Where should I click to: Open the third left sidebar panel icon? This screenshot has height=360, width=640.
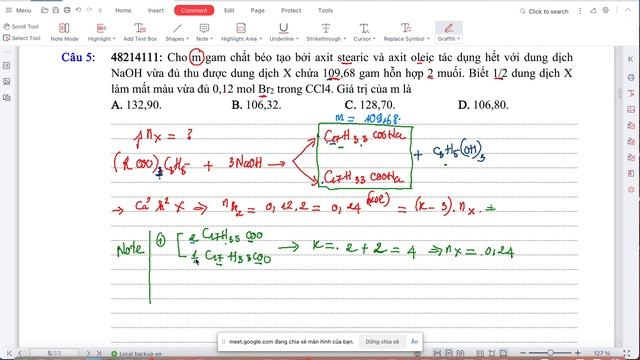7,98
